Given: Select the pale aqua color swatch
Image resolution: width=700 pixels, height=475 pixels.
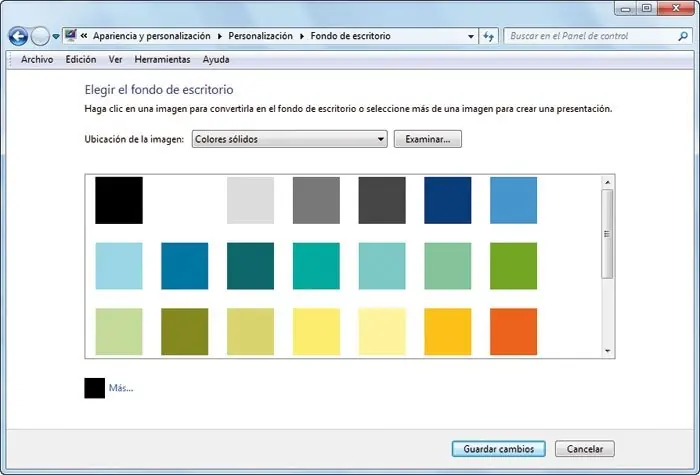Looking at the screenshot, I should (x=382, y=266).
